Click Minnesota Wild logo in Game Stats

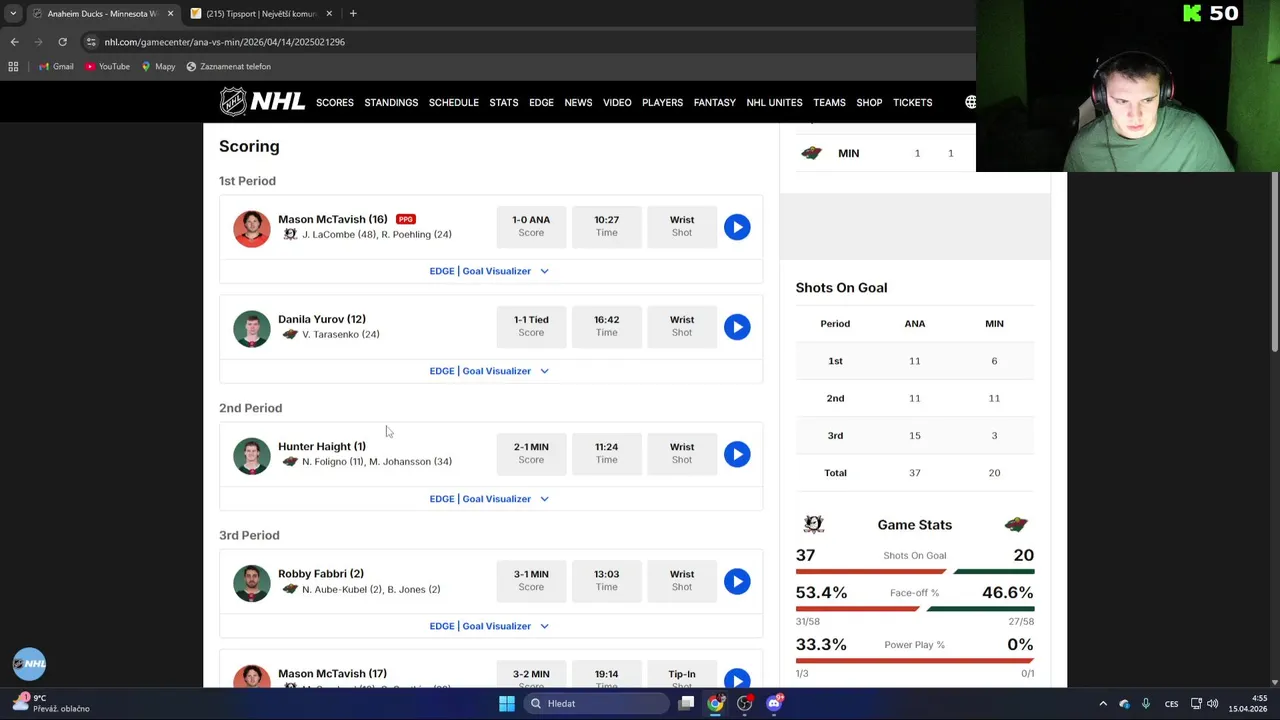tap(1016, 524)
